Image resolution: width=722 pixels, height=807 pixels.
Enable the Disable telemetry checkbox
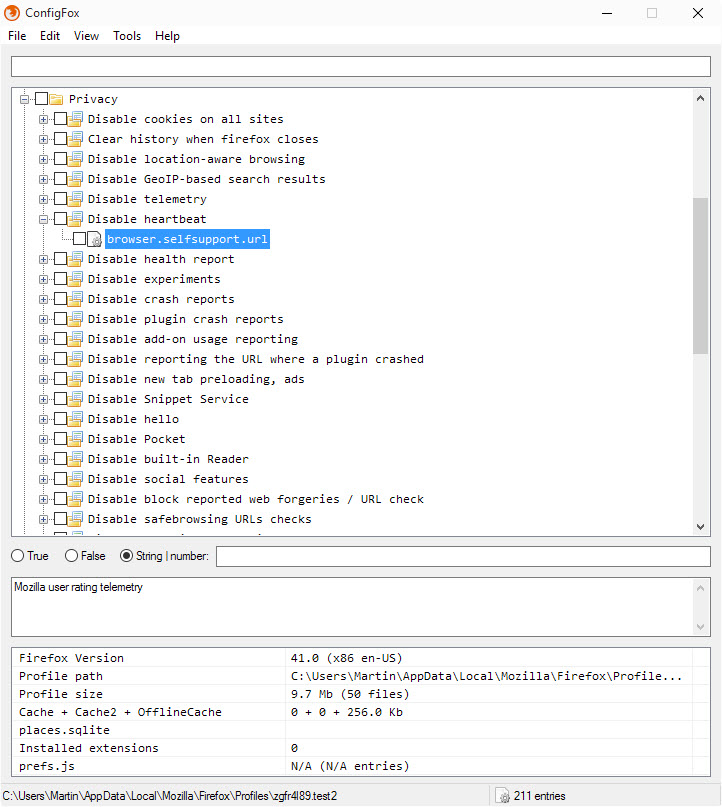pyautogui.click(x=61, y=199)
